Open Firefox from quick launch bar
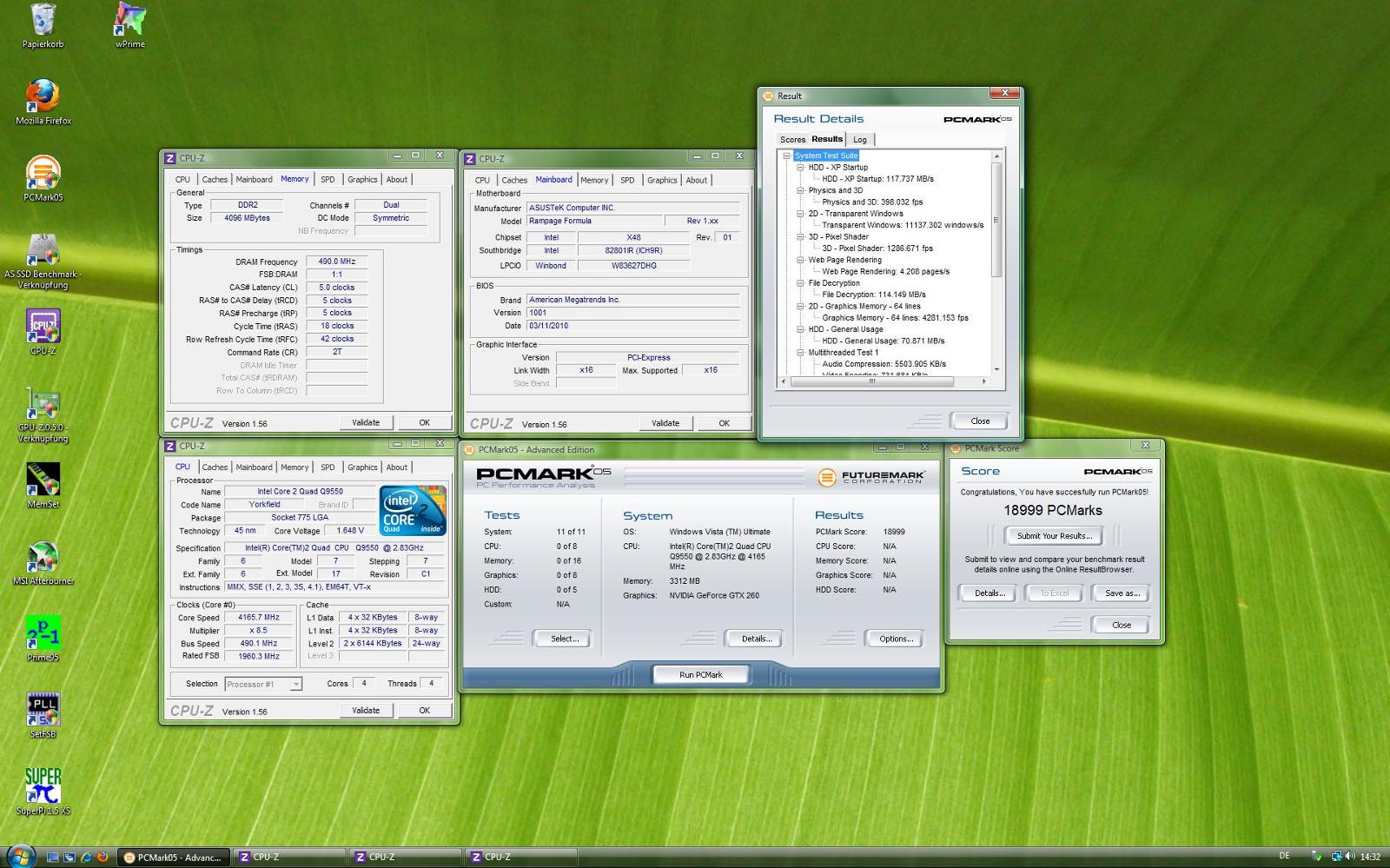The height and width of the screenshot is (868, 1390). click(x=103, y=857)
